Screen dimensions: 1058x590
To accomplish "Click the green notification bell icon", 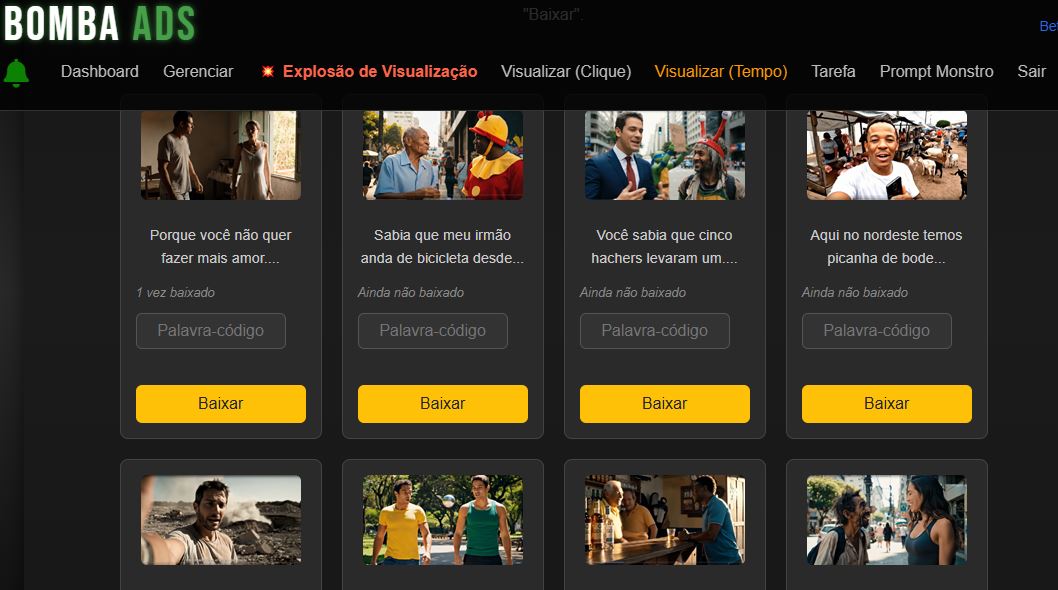I will tap(16, 73).
